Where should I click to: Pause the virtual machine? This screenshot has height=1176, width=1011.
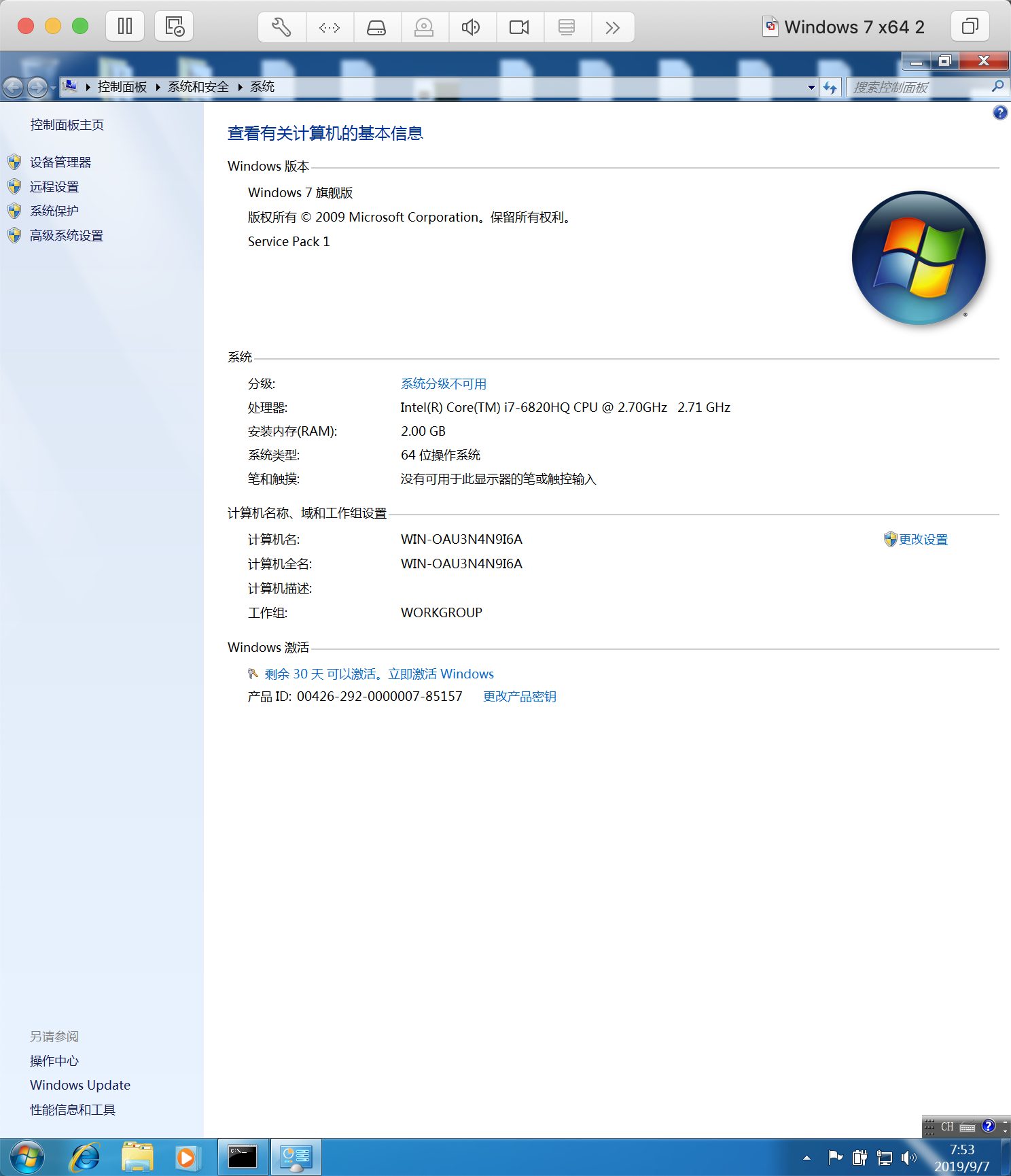click(125, 27)
